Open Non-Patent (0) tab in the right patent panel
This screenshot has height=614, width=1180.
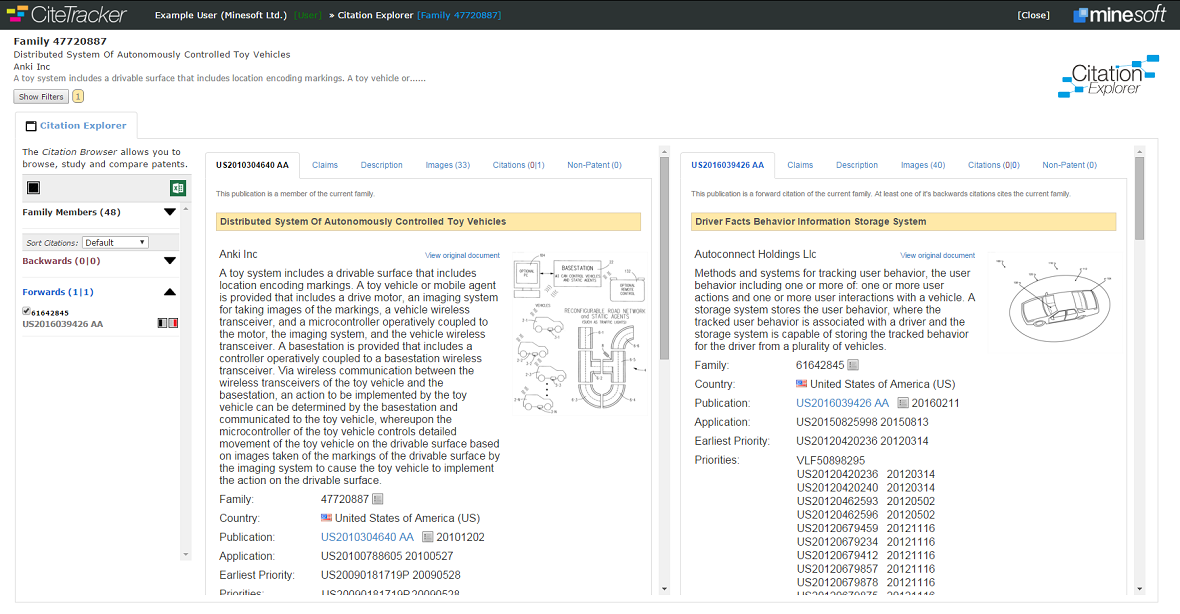coord(1069,165)
